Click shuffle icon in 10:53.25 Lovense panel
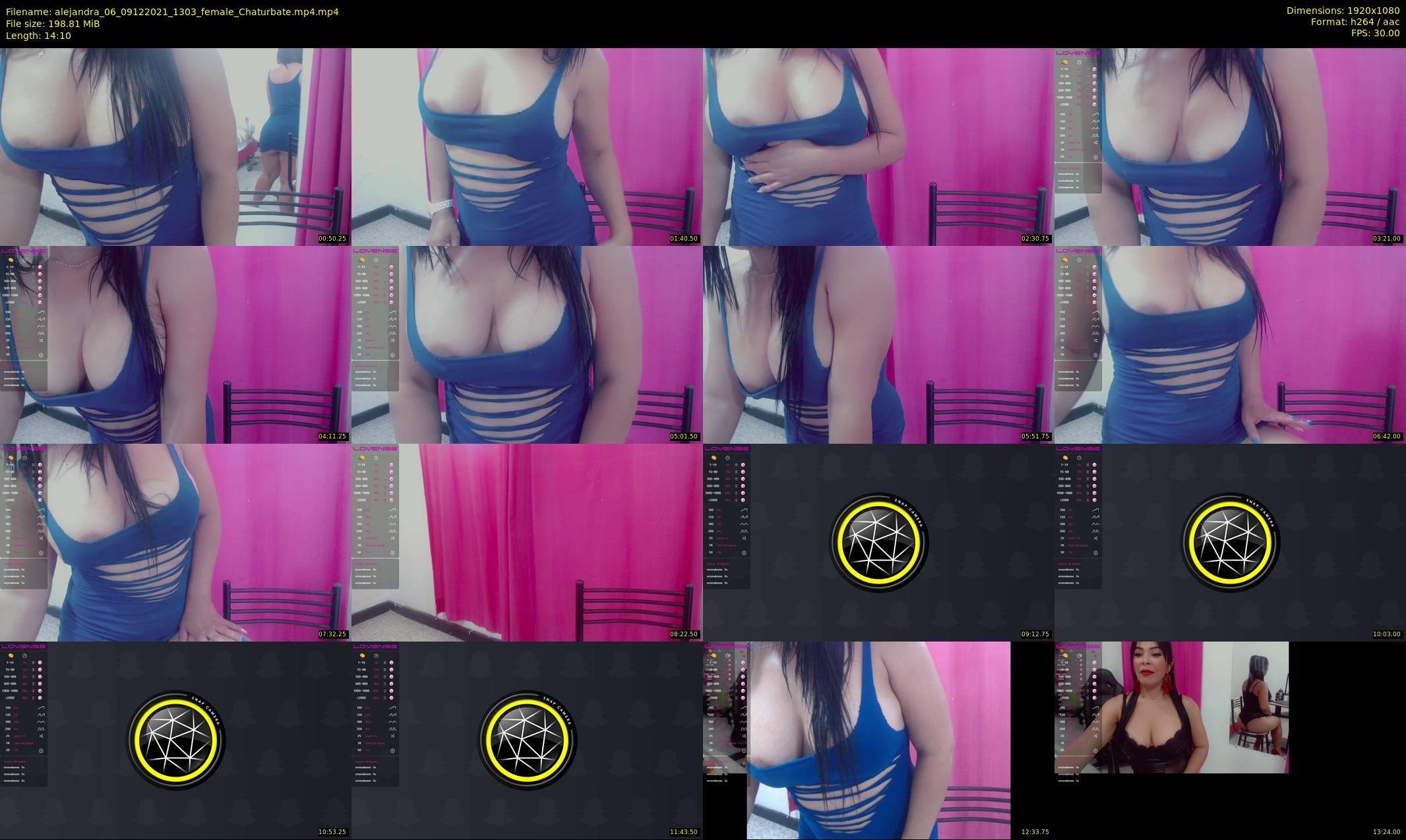The width and height of the screenshot is (1406, 840). [41, 736]
